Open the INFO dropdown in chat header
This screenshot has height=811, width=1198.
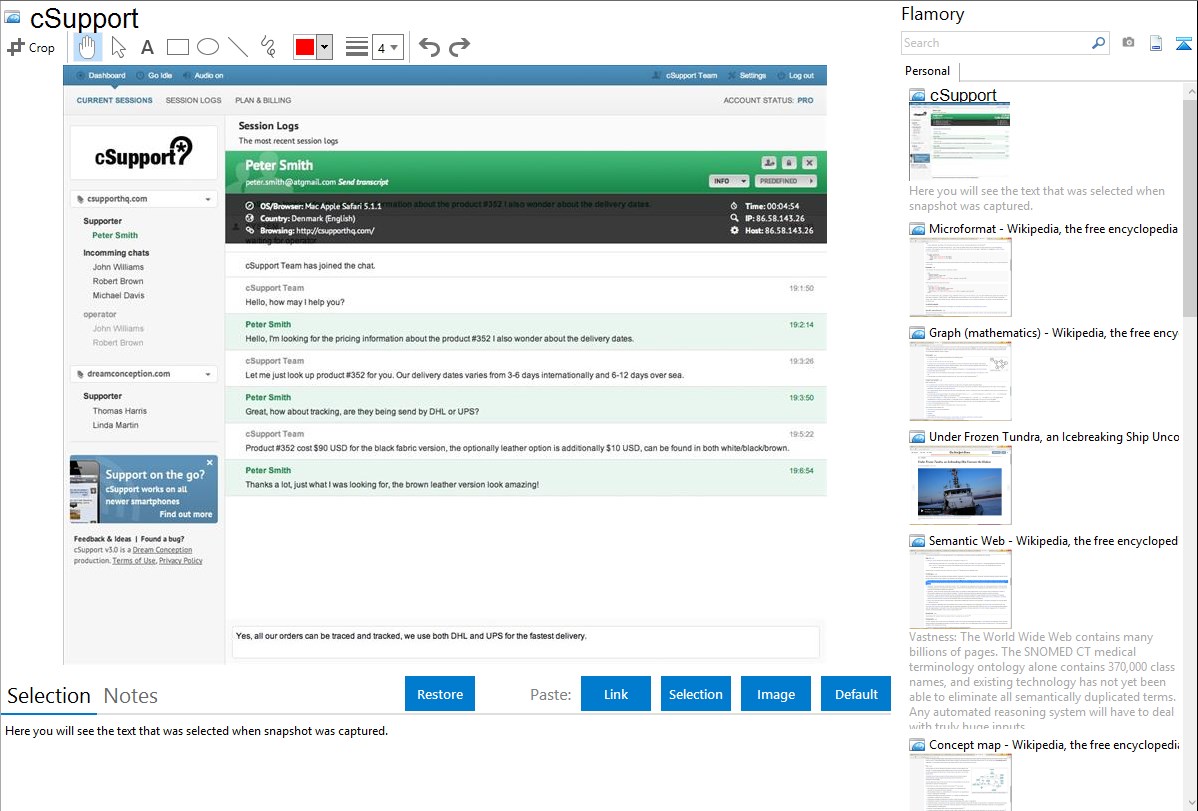point(729,181)
